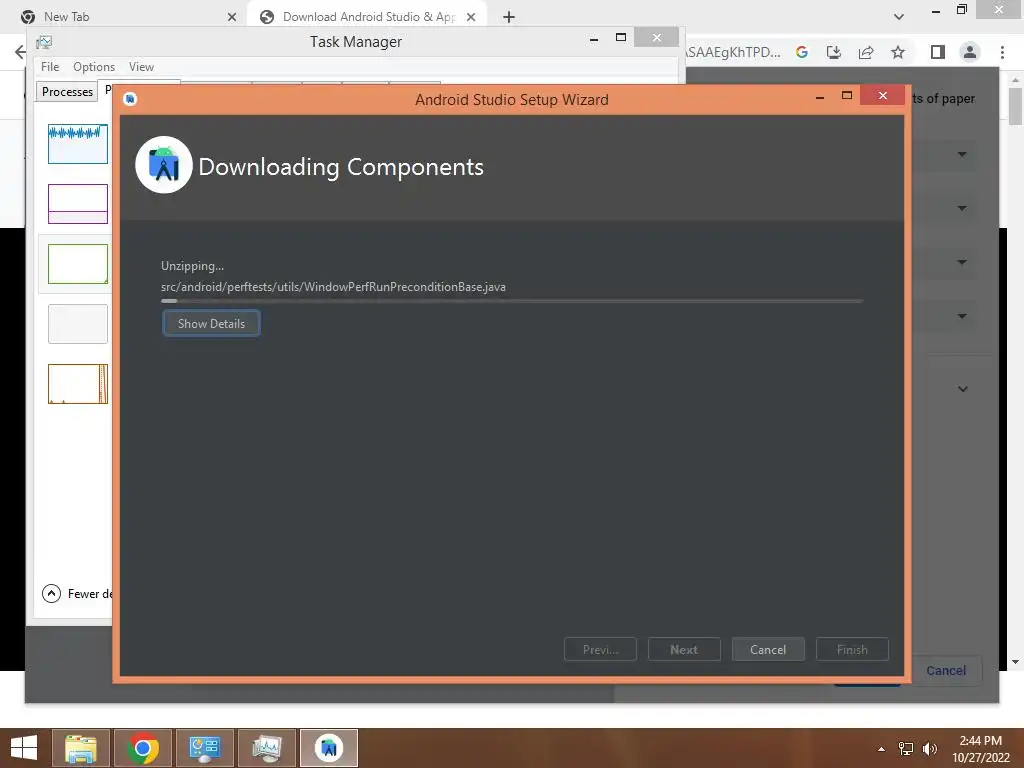Click the Finish button in Setup Wizard
This screenshot has height=768, width=1024.
[x=852, y=650]
